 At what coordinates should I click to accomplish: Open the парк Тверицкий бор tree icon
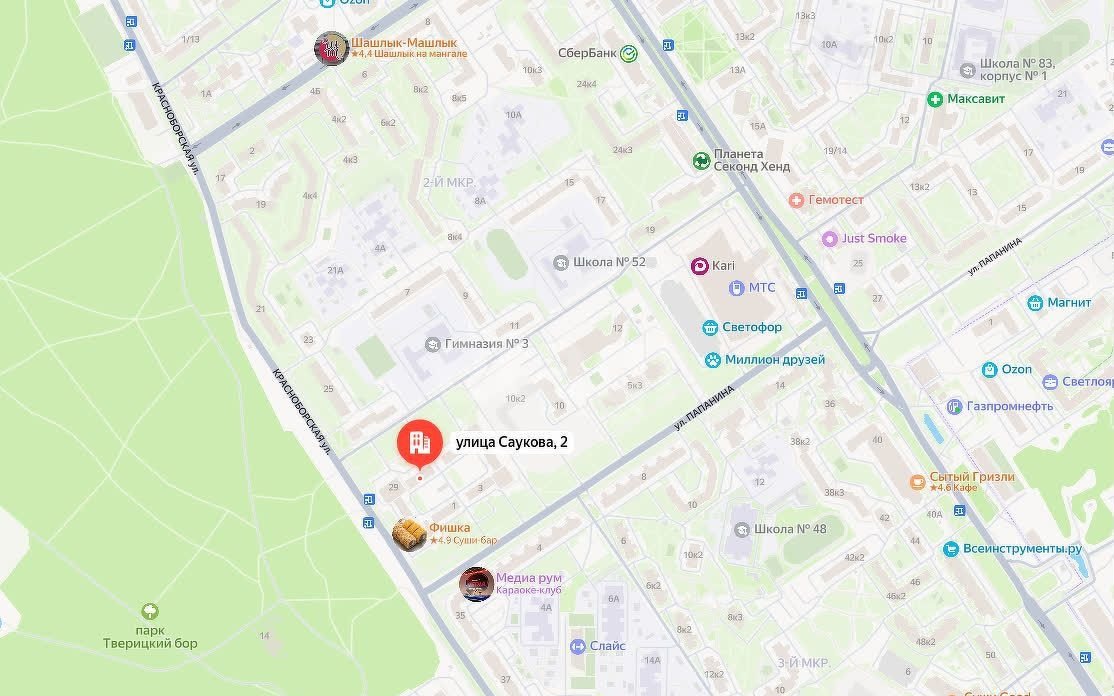150,611
